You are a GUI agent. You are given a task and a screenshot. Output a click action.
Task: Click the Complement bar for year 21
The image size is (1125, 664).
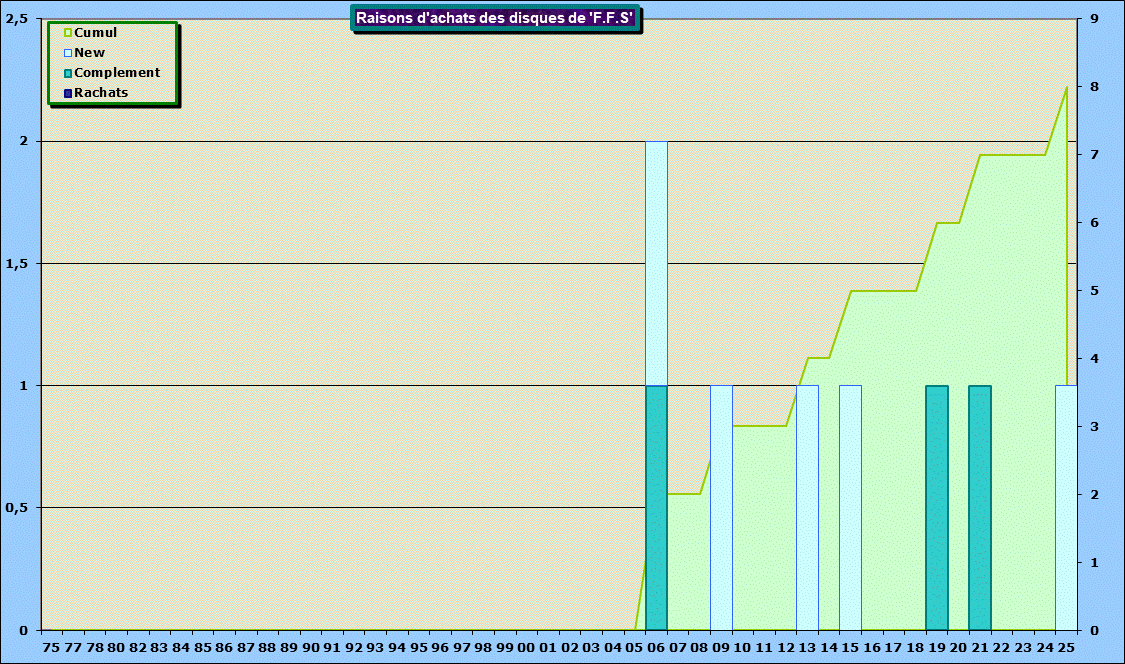click(x=980, y=508)
